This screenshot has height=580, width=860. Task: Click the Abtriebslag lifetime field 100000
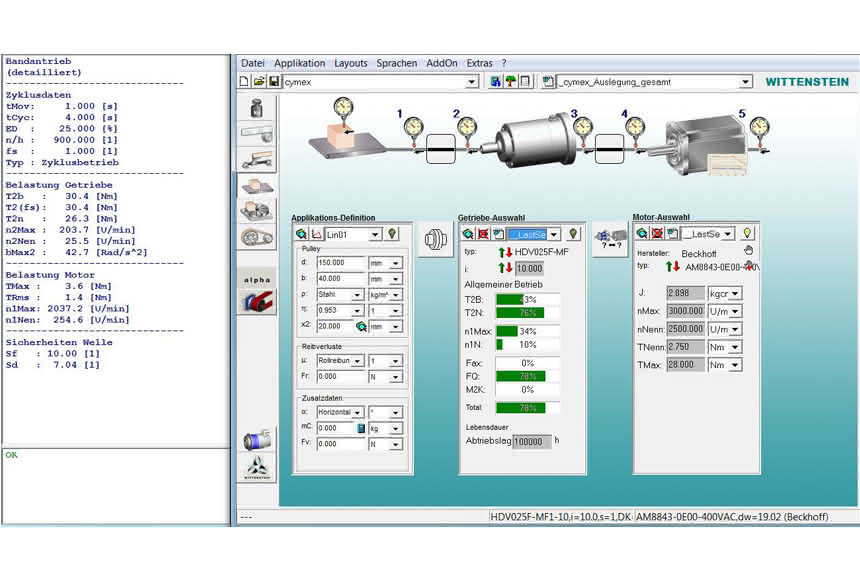click(x=531, y=442)
